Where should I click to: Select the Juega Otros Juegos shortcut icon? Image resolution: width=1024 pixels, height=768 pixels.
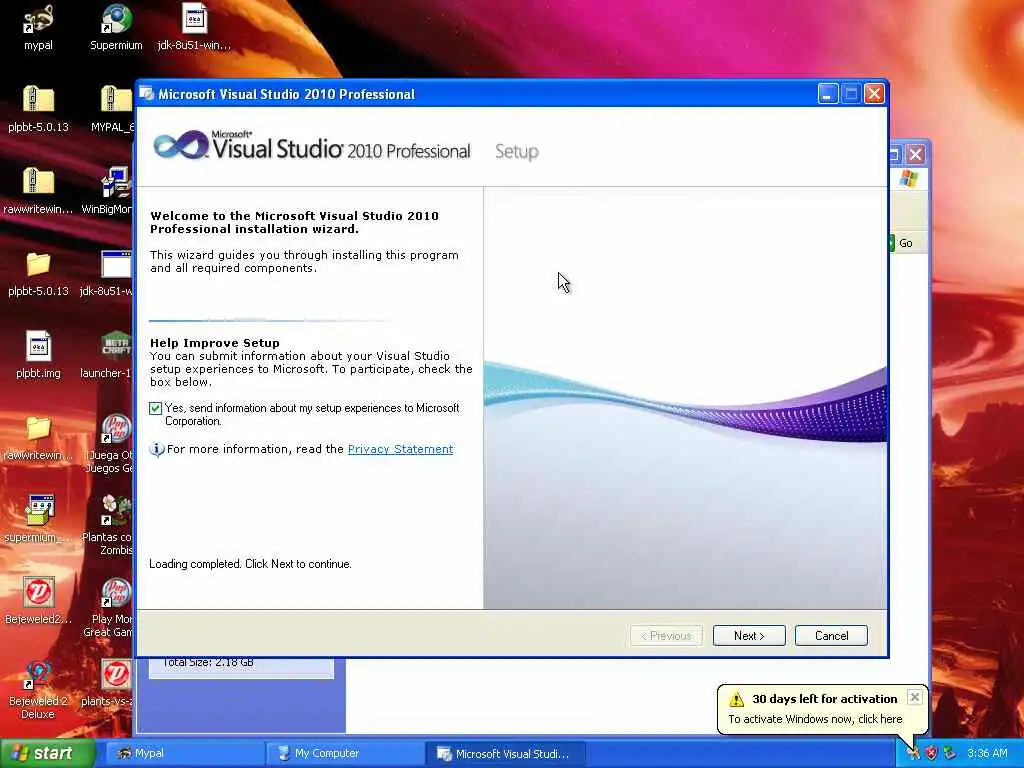click(x=116, y=429)
